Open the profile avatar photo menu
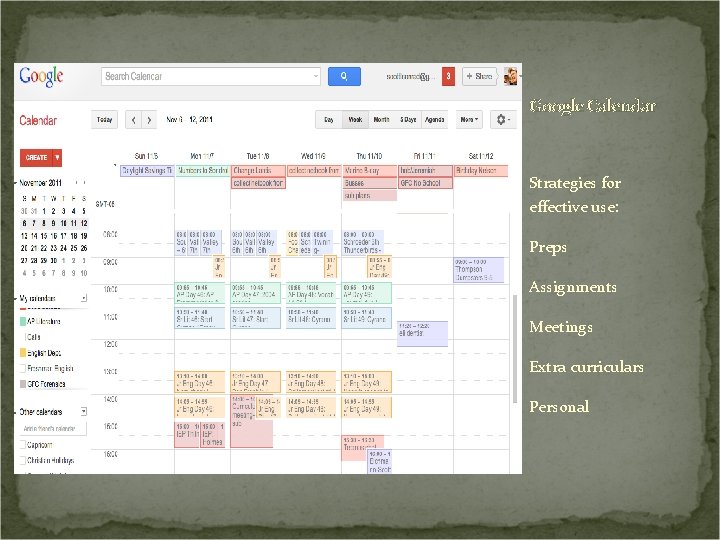Screen dimensions: 720x540 [x=510, y=76]
